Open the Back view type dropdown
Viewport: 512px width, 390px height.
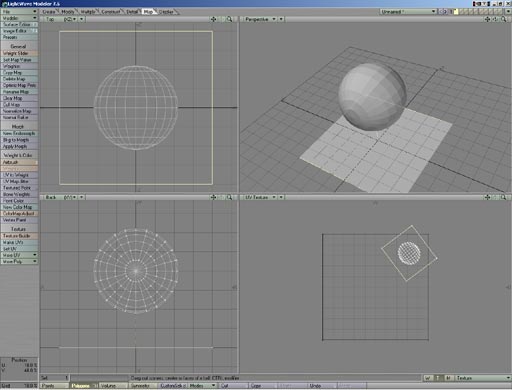click(59, 197)
